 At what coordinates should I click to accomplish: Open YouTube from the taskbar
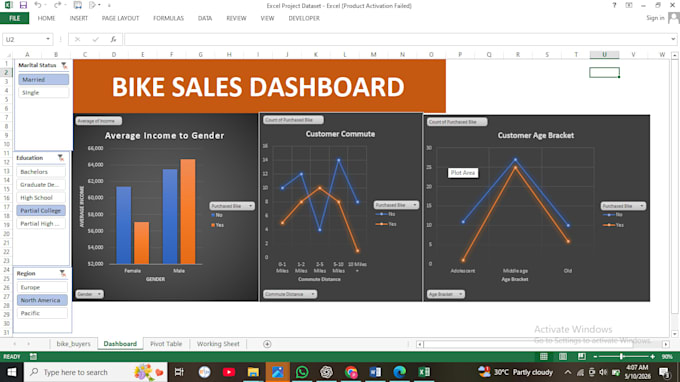tap(229, 372)
